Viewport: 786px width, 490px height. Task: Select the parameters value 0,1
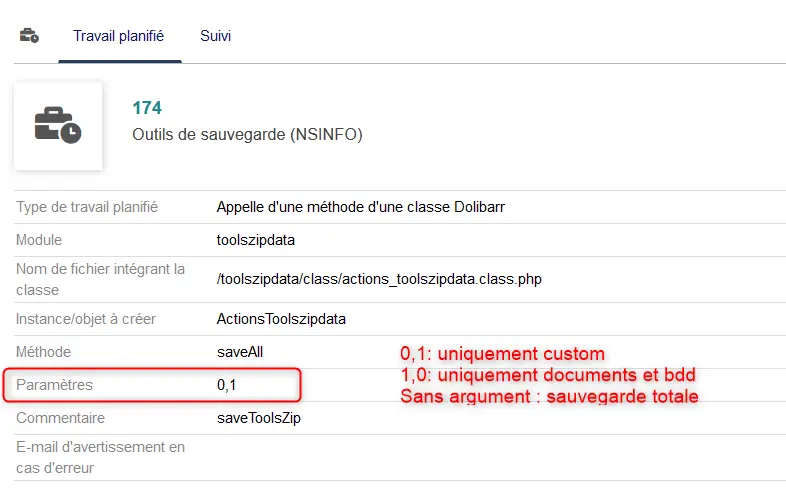(227, 385)
